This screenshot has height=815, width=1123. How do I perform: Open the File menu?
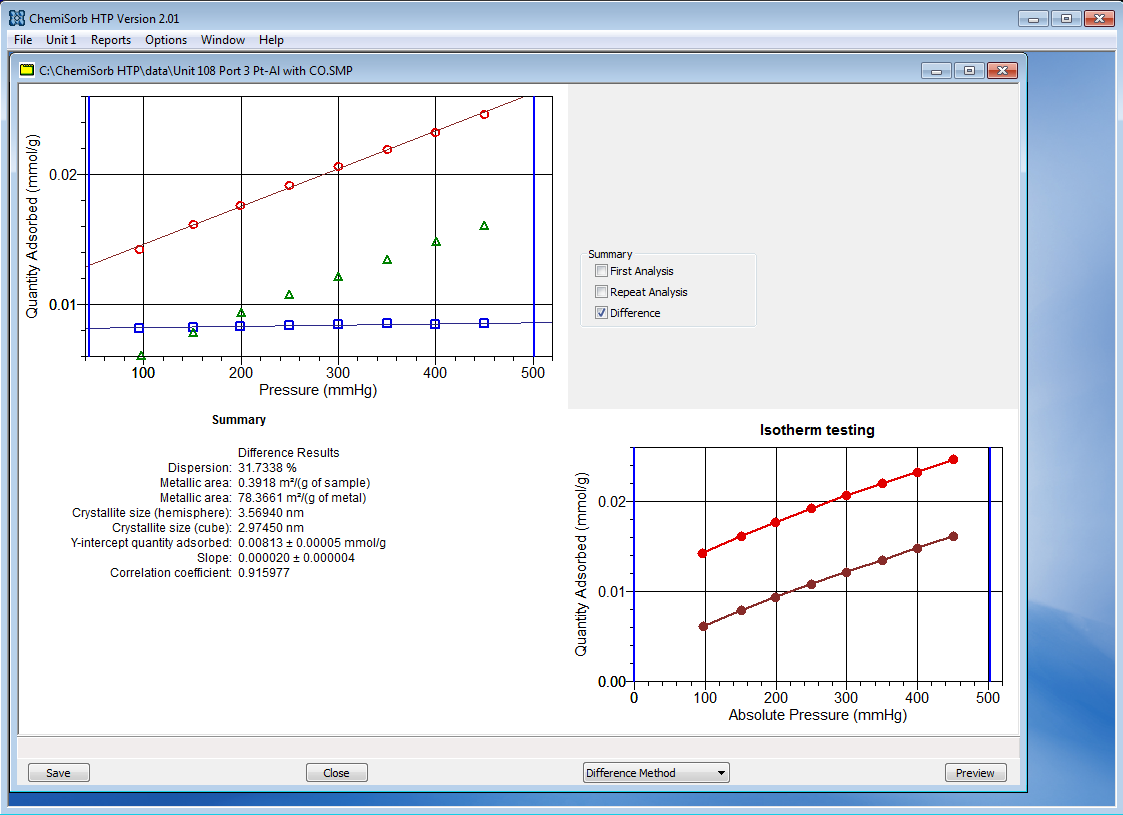(x=23, y=40)
